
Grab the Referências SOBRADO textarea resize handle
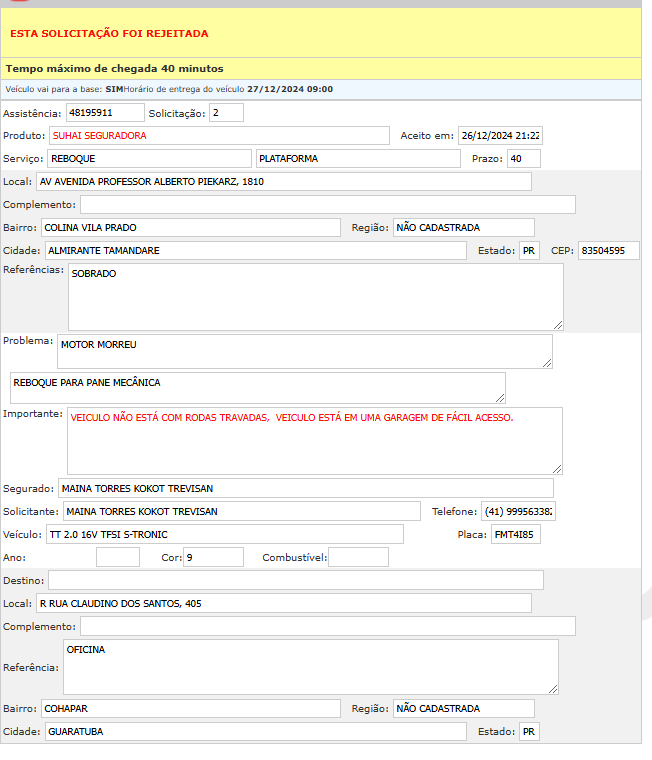tap(558, 324)
